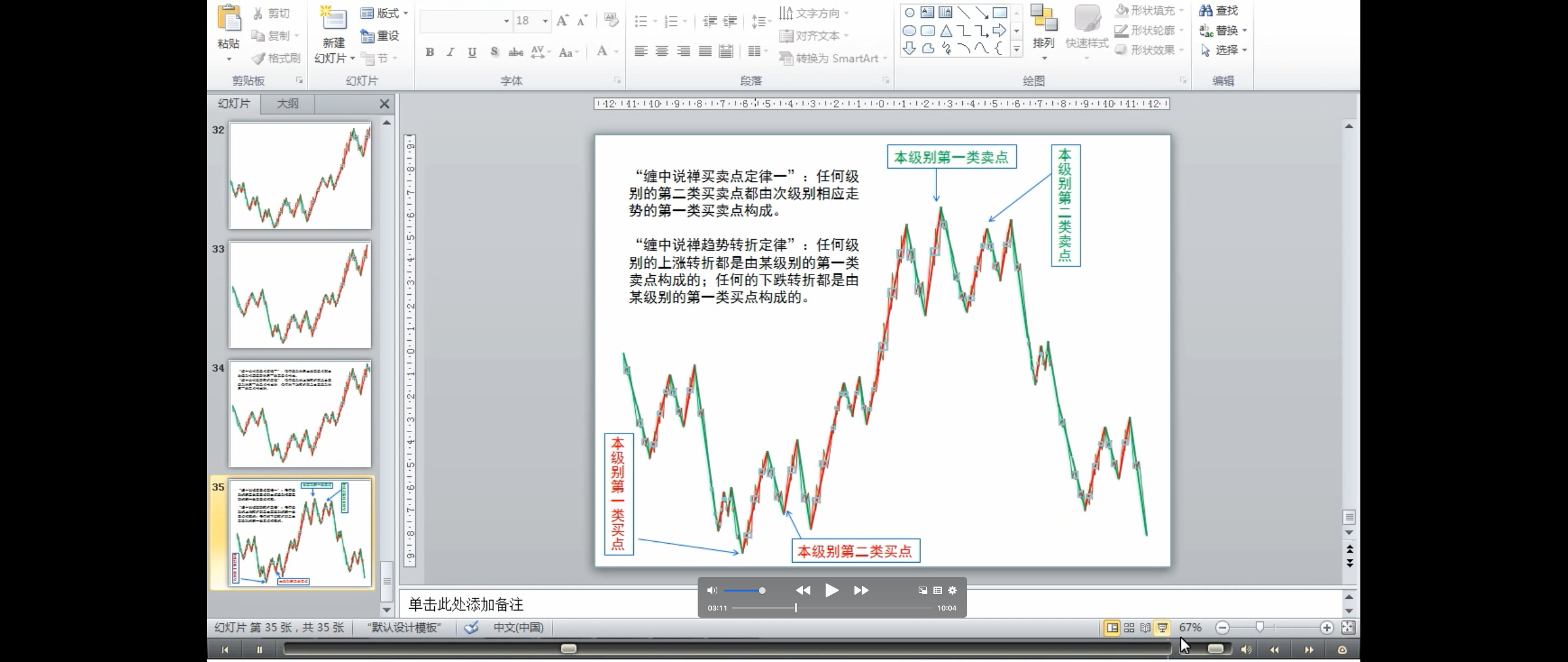Clear all formatting with the eraser icon
The image size is (1568, 662).
[611, 20]
